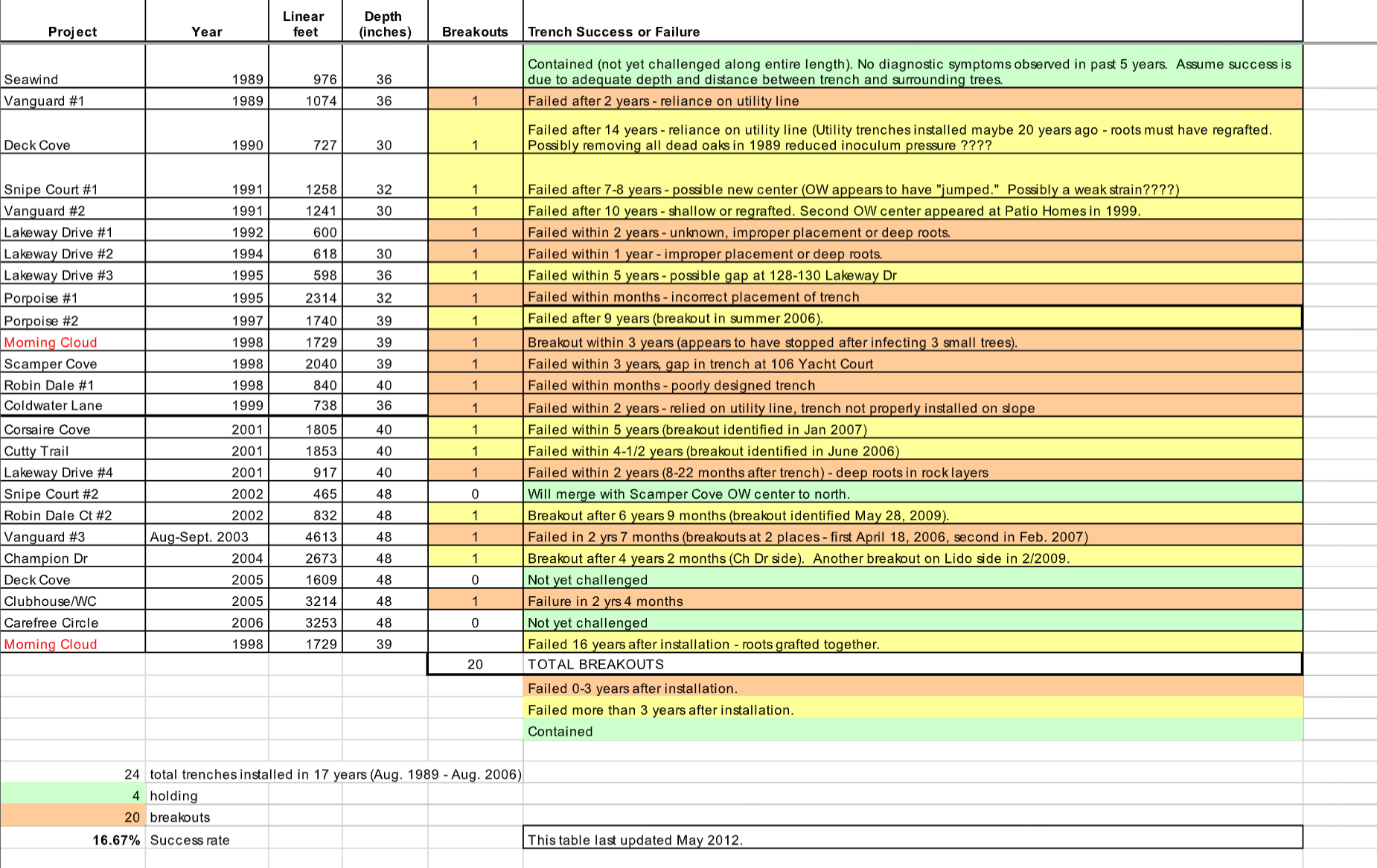
Task: Click the Morning Cloud red label
Action: (x=50, y=342)
